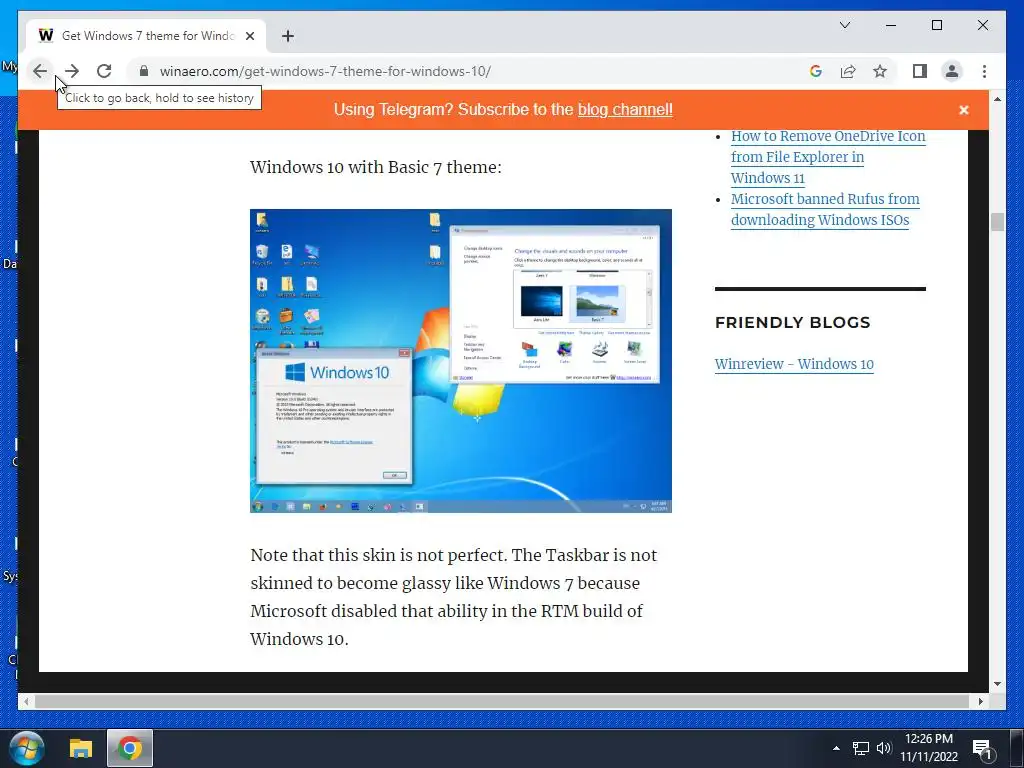
Task: Share this page using the share icon
Action: click(848, 71)
